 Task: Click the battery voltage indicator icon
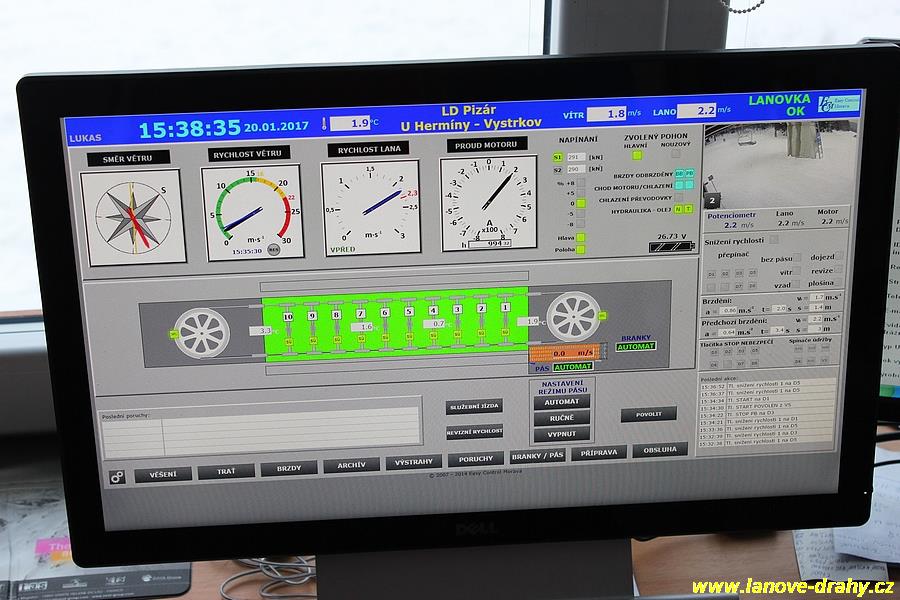[669, 247]
